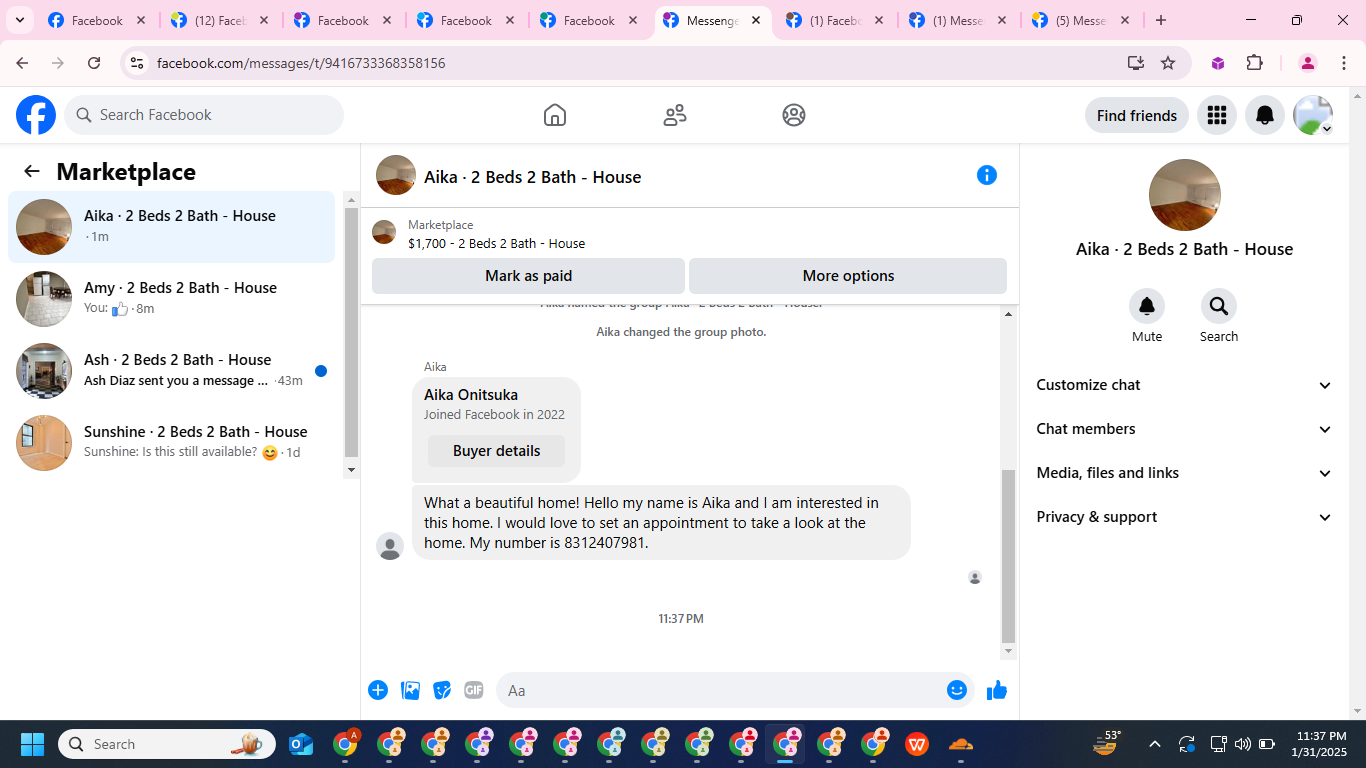Expand the Chat members section
Viewport: 1366px width, 768px height.
1185,429
